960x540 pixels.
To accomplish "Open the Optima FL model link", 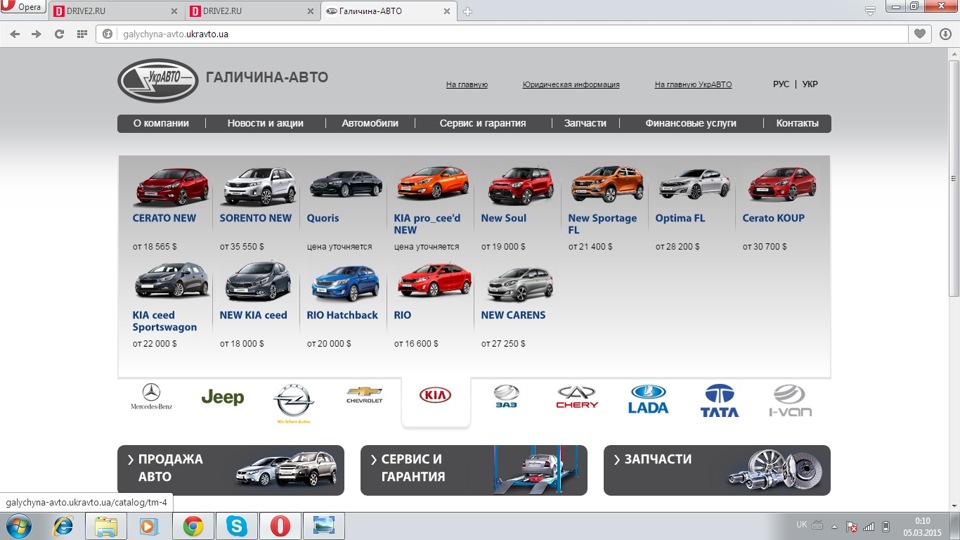I will click(680, 218).
